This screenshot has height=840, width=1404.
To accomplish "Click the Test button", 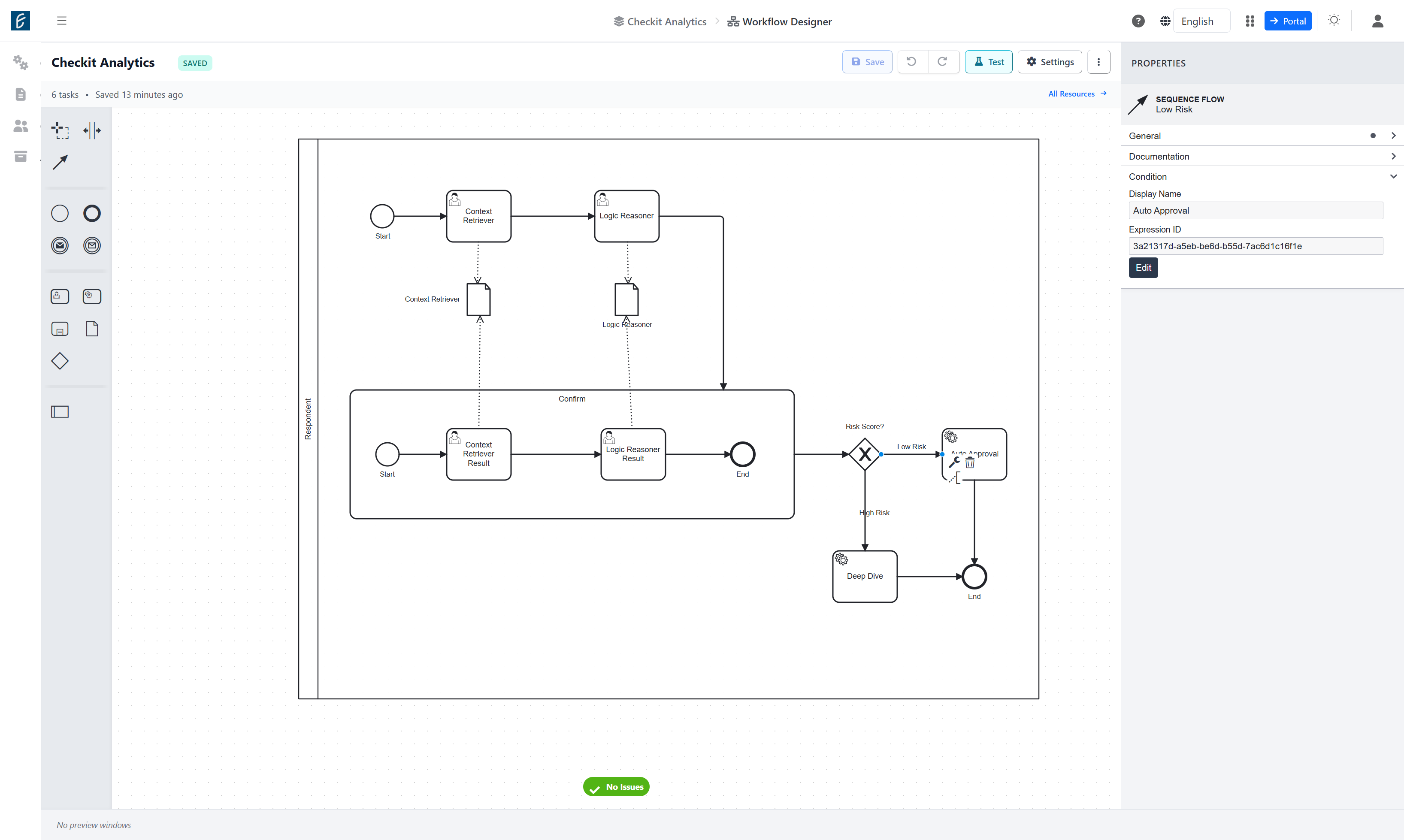I will pos(989,62).
